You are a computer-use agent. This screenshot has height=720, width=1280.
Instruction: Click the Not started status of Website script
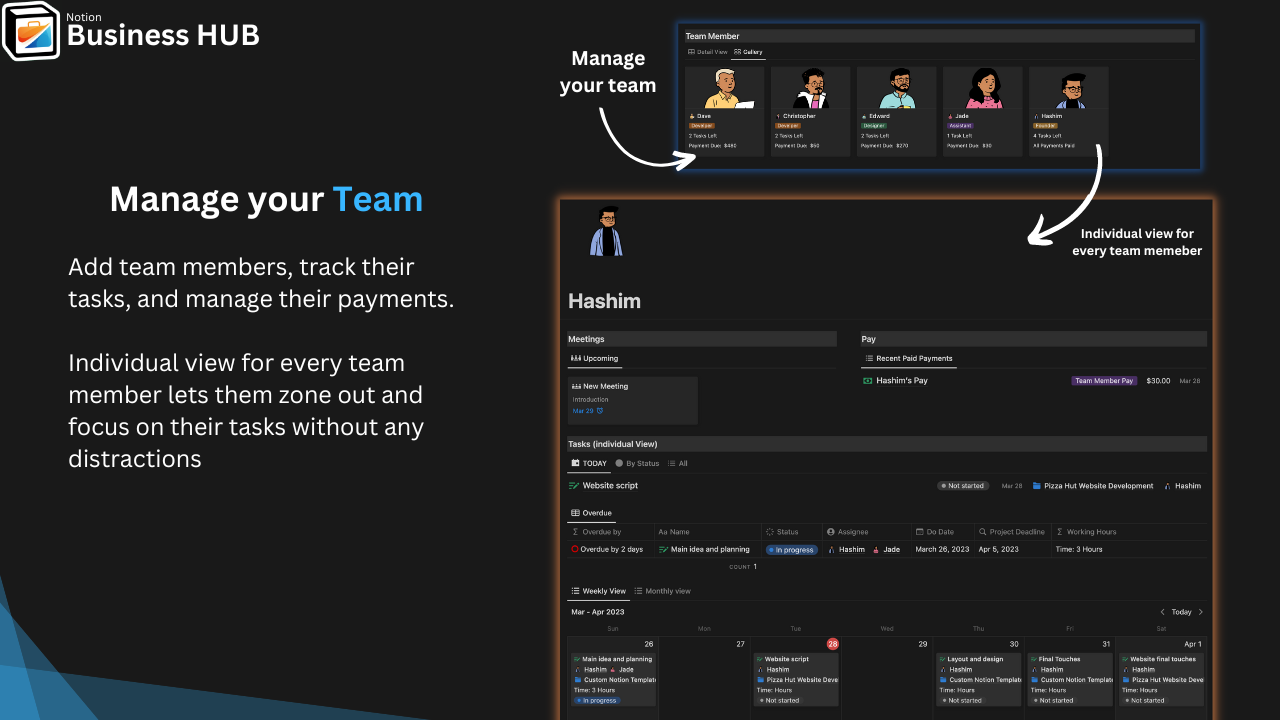point(963,486)
